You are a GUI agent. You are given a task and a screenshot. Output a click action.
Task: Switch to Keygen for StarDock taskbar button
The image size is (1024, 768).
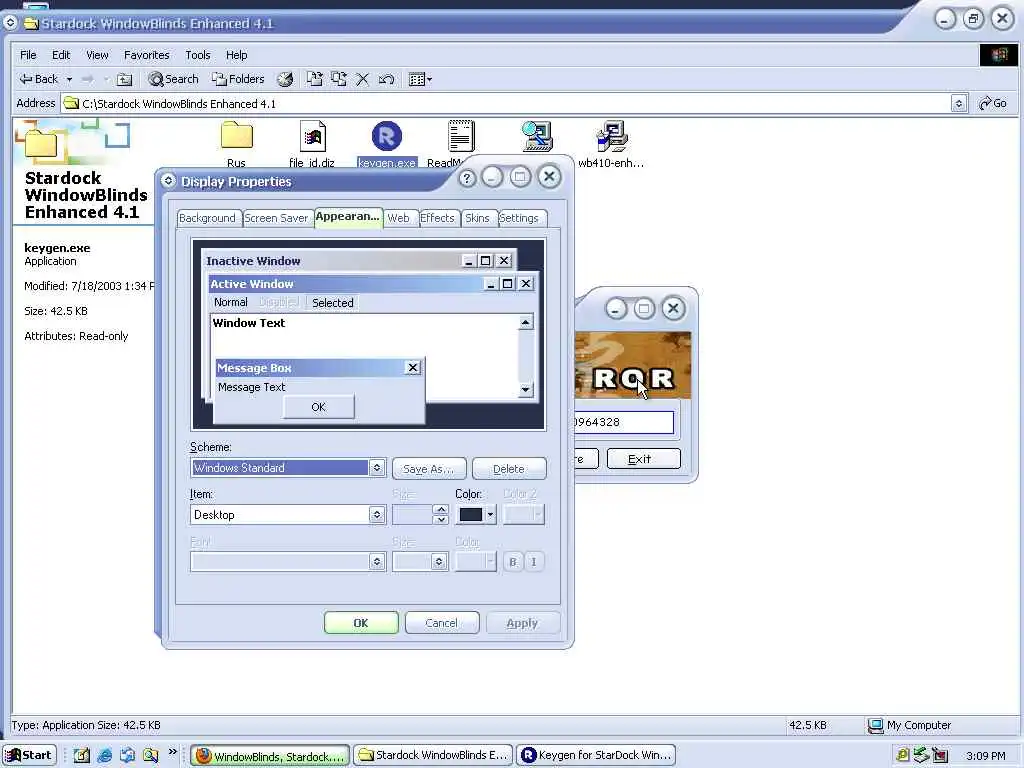[x=596, y=756]
